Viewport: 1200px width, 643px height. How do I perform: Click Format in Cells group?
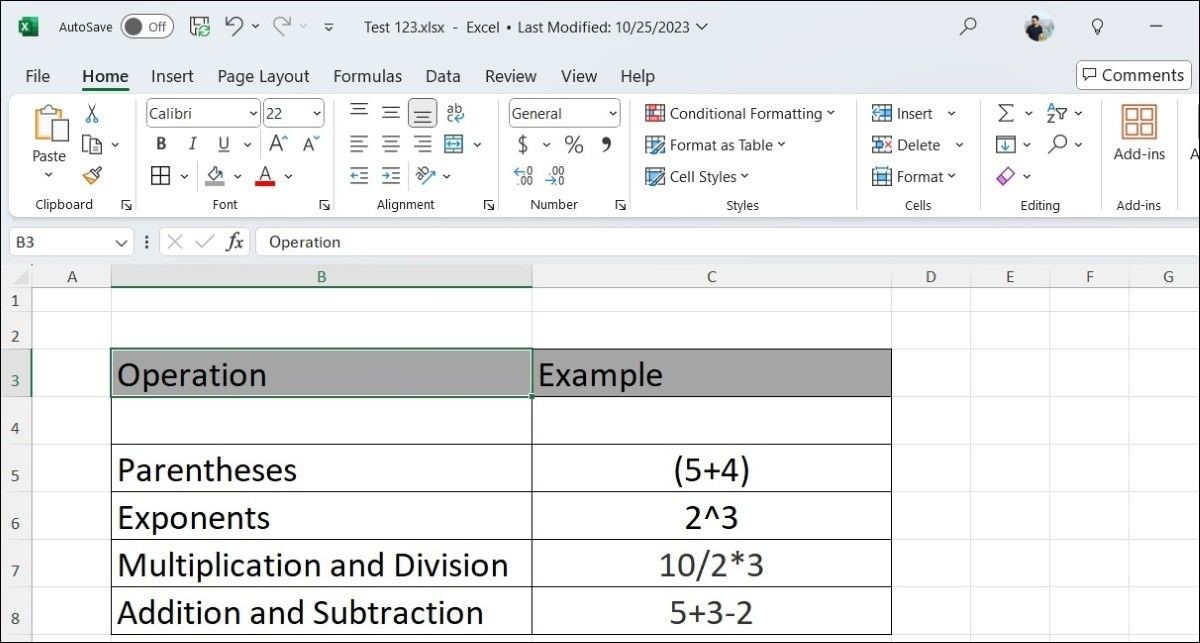[906, 176]
